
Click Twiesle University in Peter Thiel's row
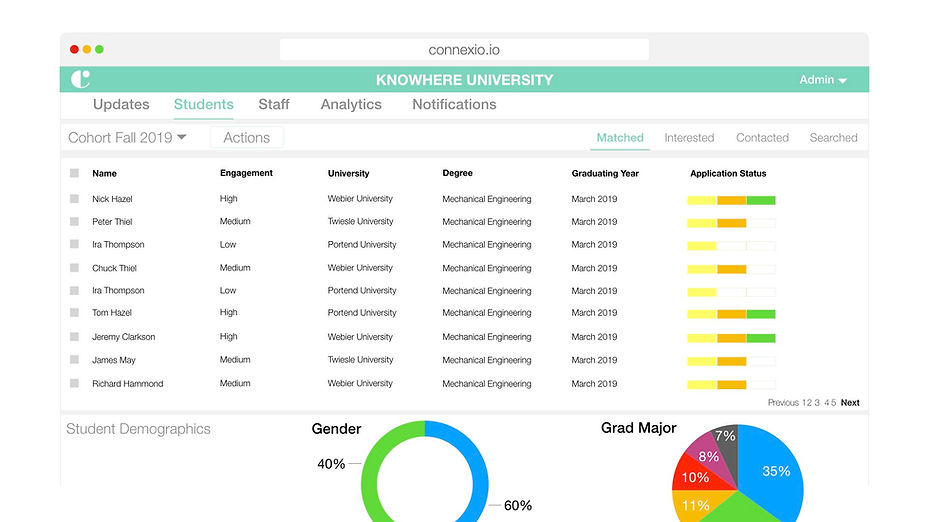[360, 221]
